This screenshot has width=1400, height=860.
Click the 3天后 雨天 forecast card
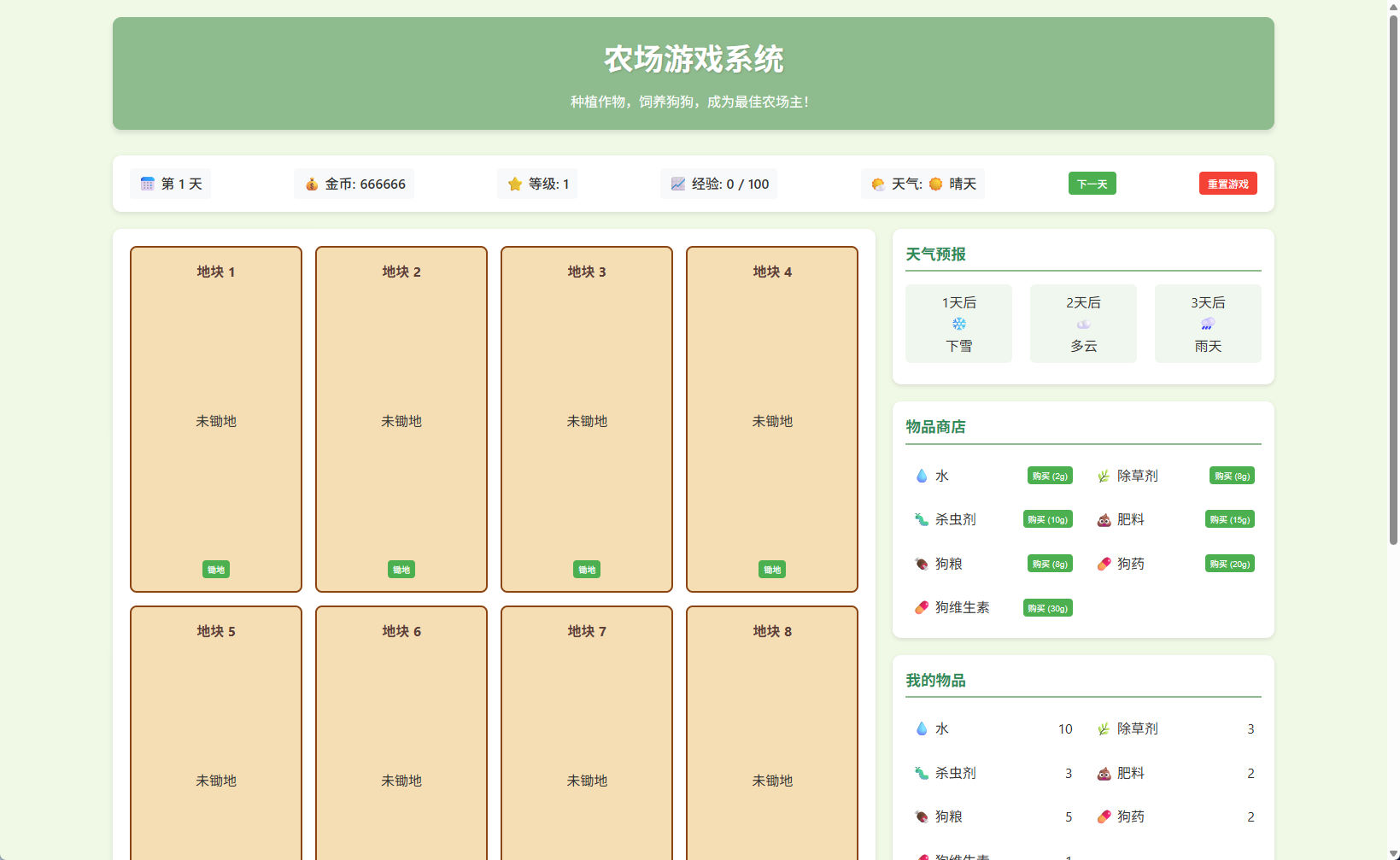pyautogui.click(x=1208, y=324)
